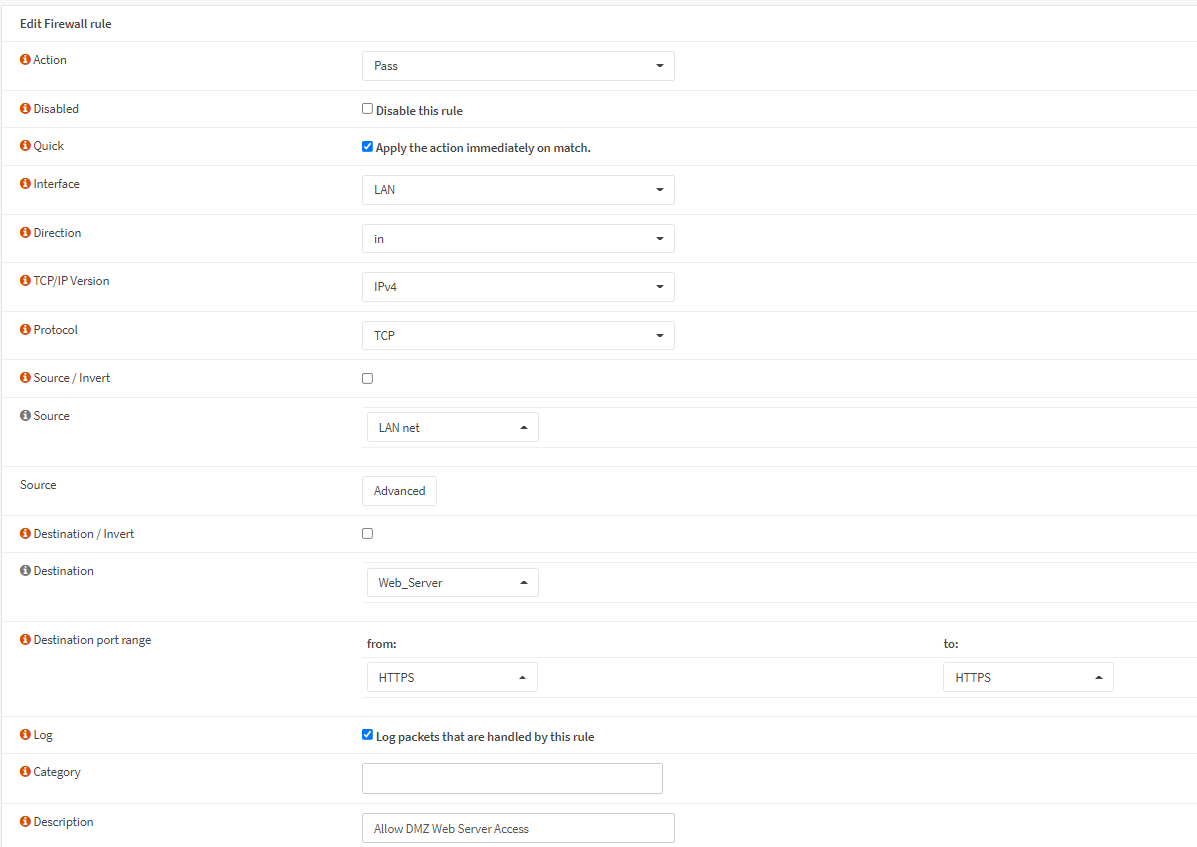Image resolution: width=1197 pixels, height=847 pixels.
Task: Click the Destination port range label
Action: [92, 640]
